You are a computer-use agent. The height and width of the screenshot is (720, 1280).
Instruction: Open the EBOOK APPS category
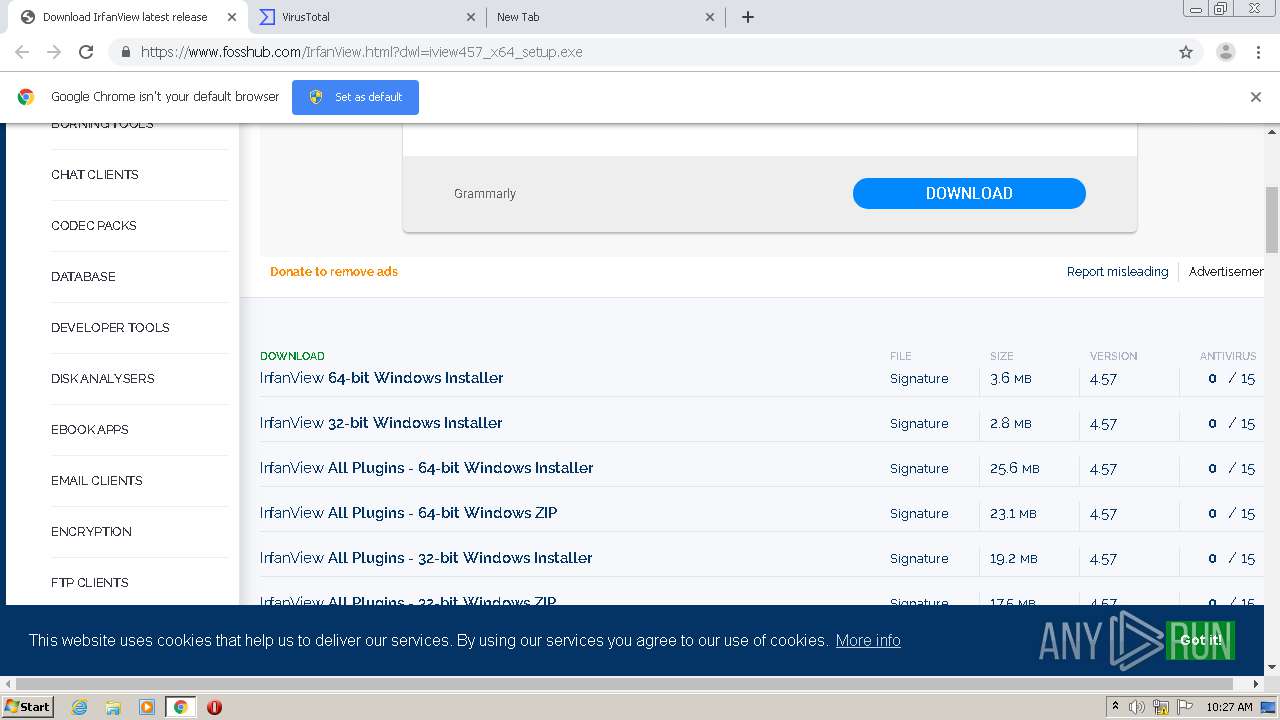coord(90,429)
